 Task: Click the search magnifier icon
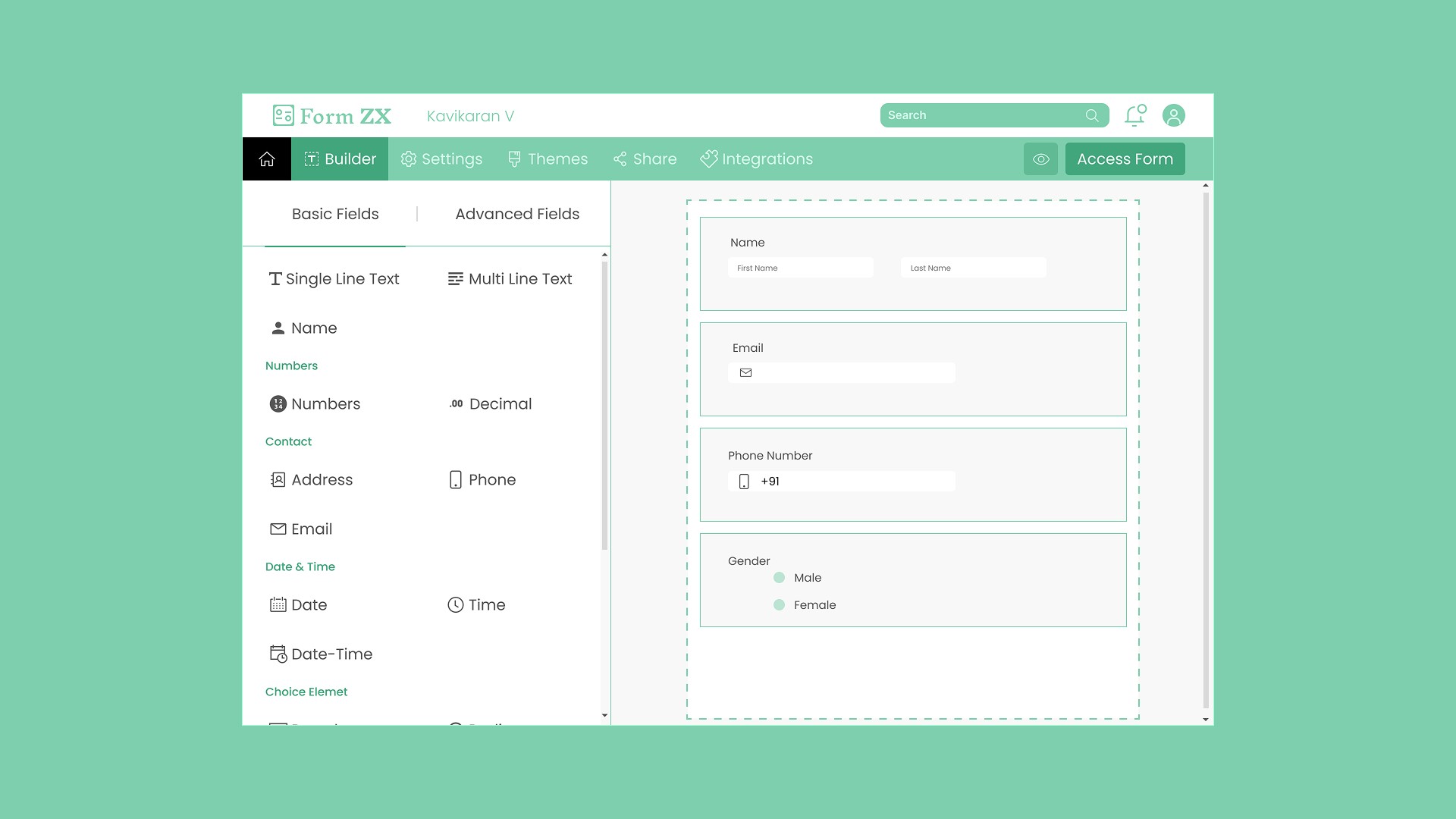[1091, 115]
